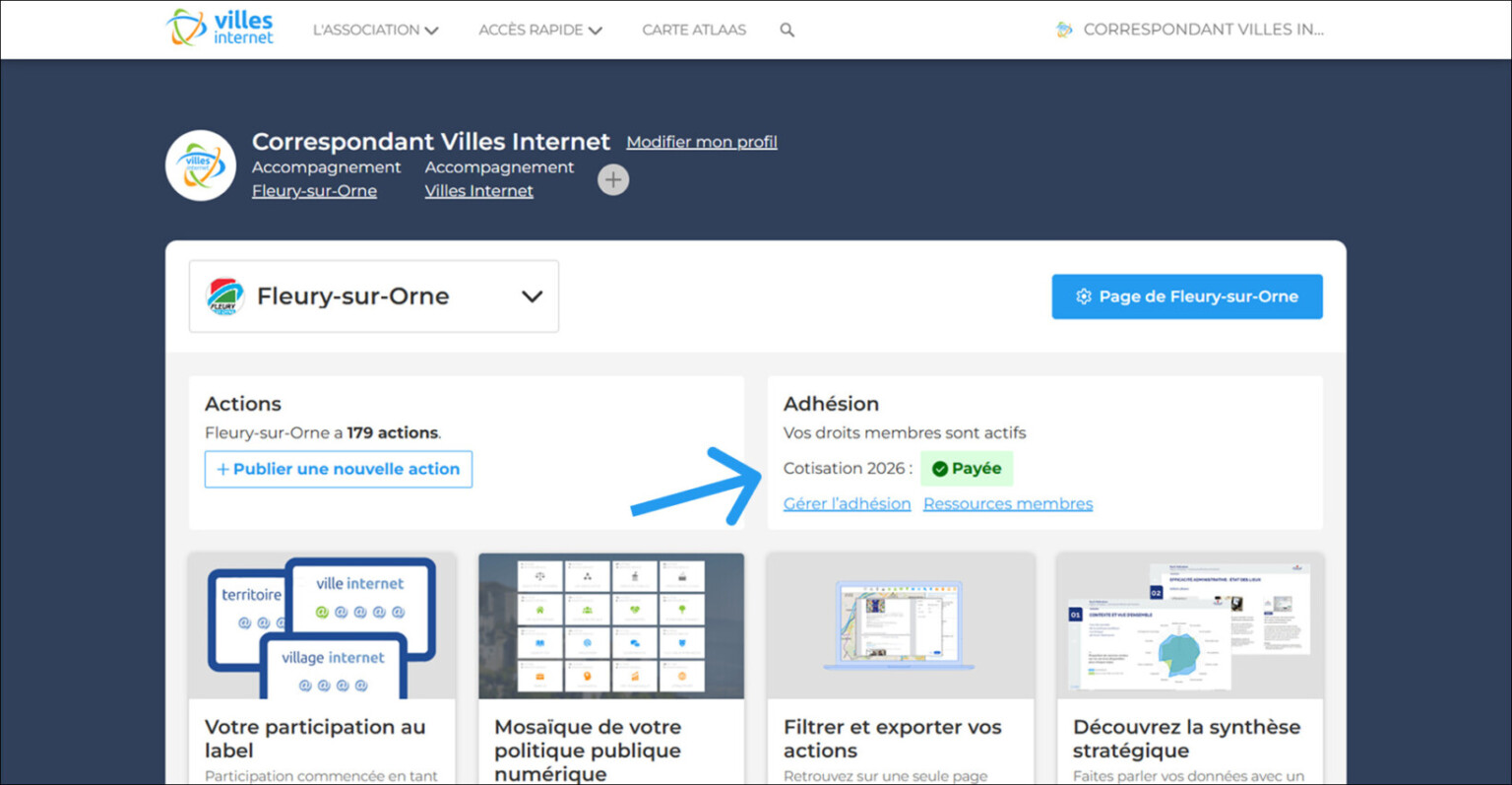
Task: Click Page de Fleury-sur-Orne button
Action: pyautogui.click(x=1187, y=296)
